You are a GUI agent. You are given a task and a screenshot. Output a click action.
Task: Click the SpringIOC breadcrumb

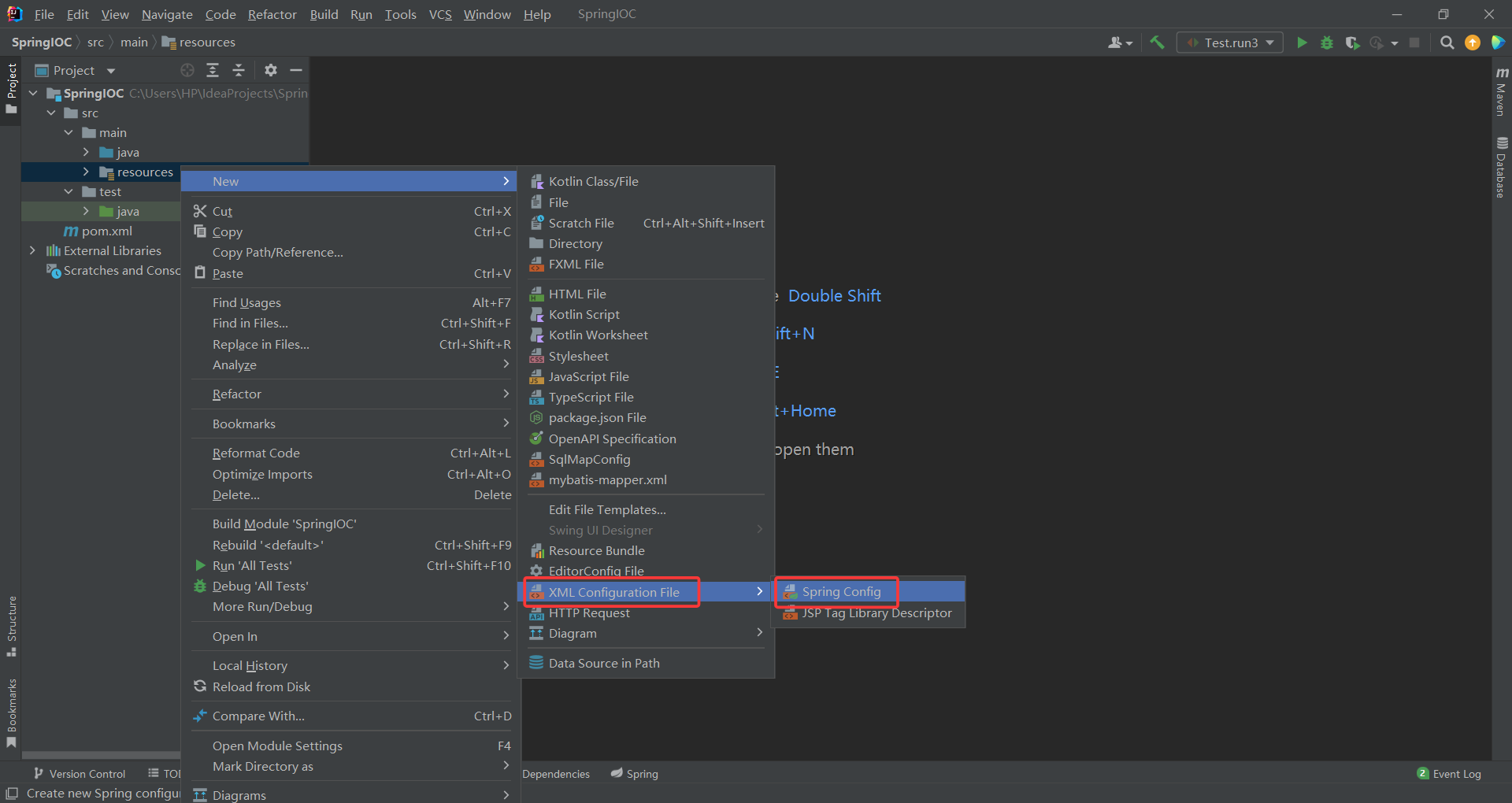(42, 43)
